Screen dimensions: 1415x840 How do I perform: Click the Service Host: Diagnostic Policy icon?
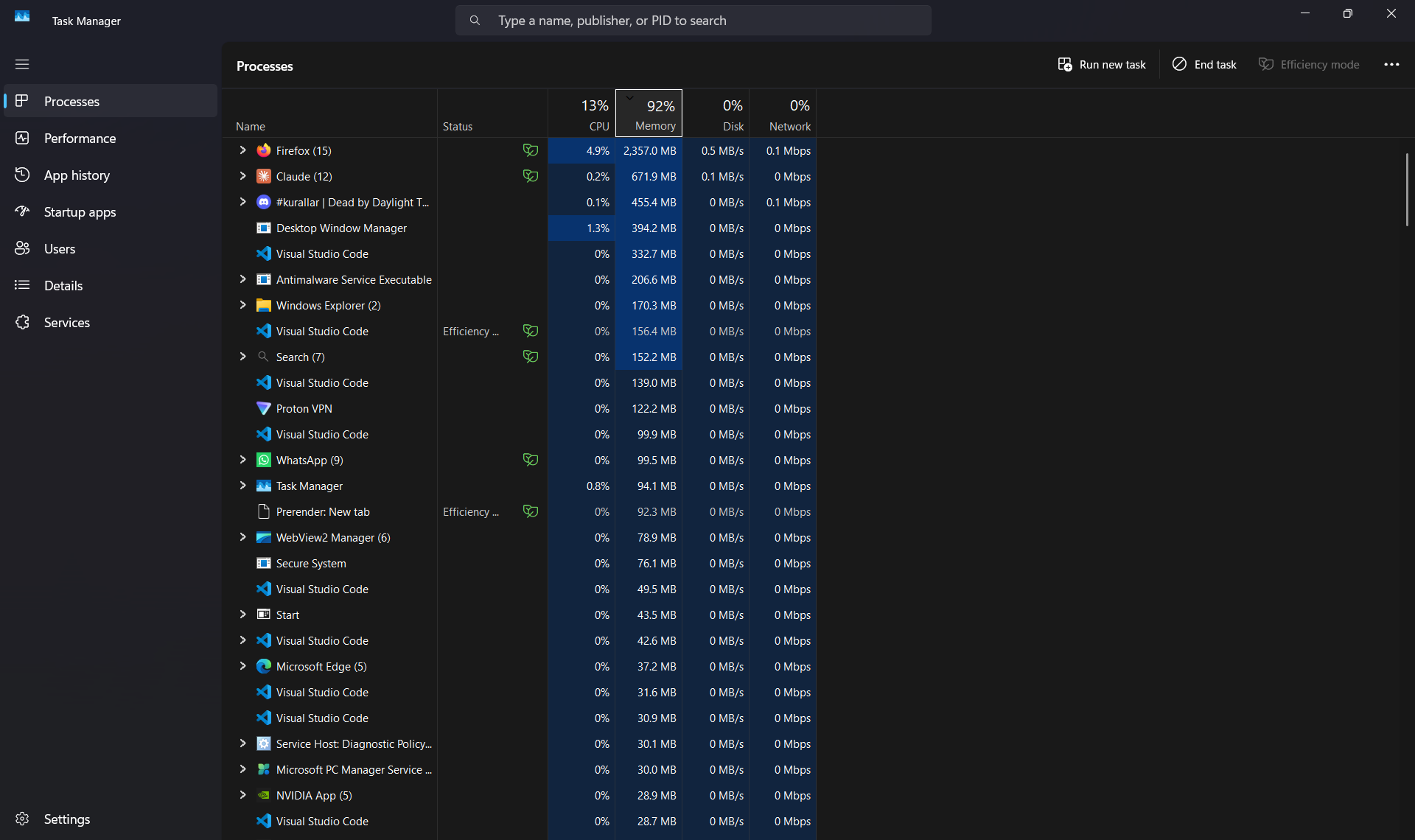[x=263, y=743]
